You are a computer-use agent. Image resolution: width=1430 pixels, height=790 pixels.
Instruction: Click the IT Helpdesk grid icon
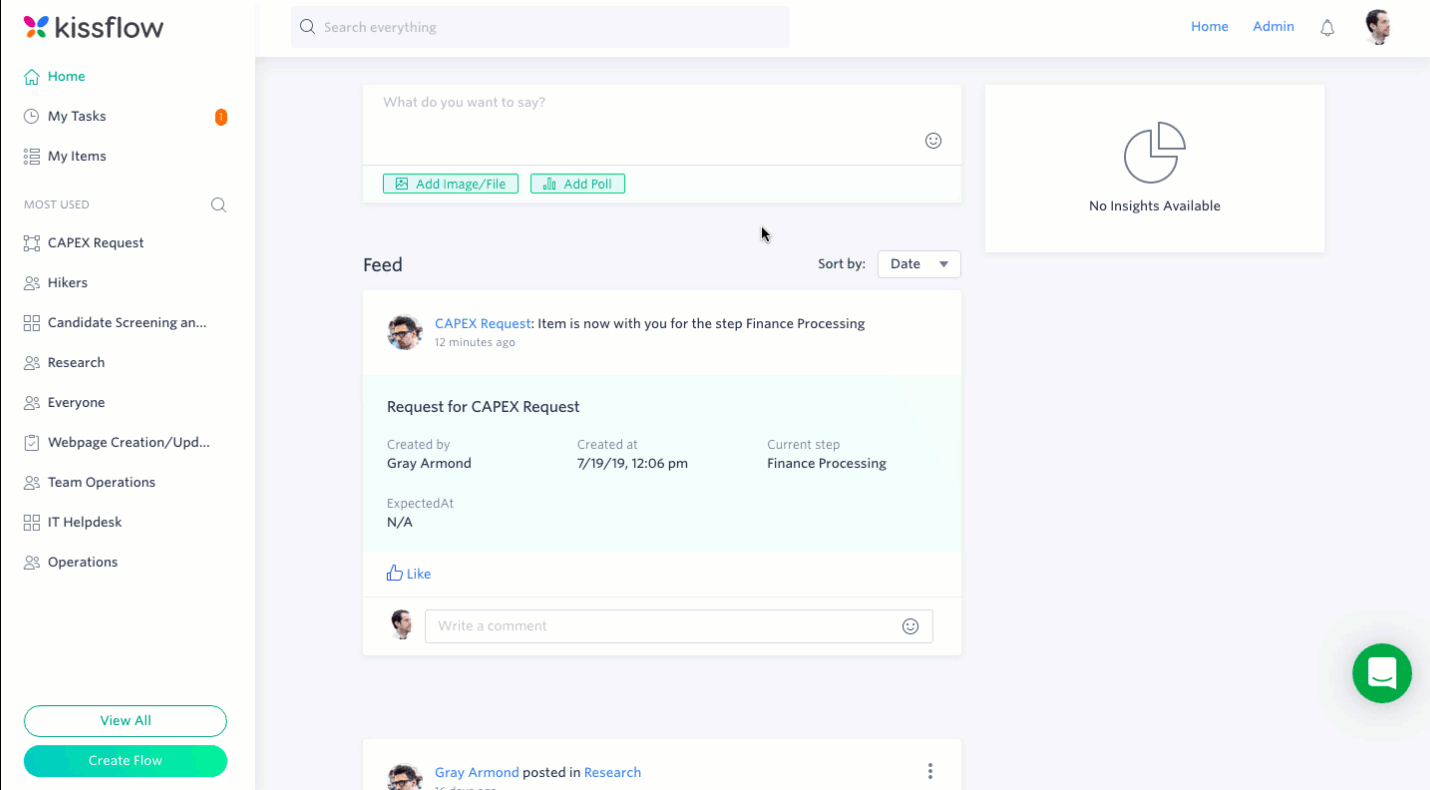tap(32, 523)
